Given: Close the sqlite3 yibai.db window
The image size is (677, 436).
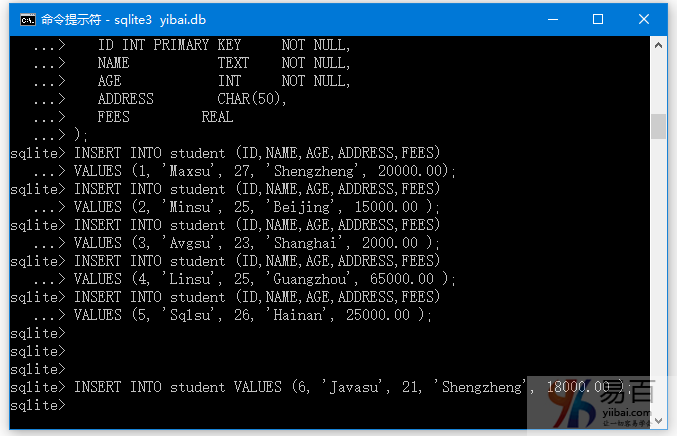Looking at the screenshot, I should click(x=646, y=19).
